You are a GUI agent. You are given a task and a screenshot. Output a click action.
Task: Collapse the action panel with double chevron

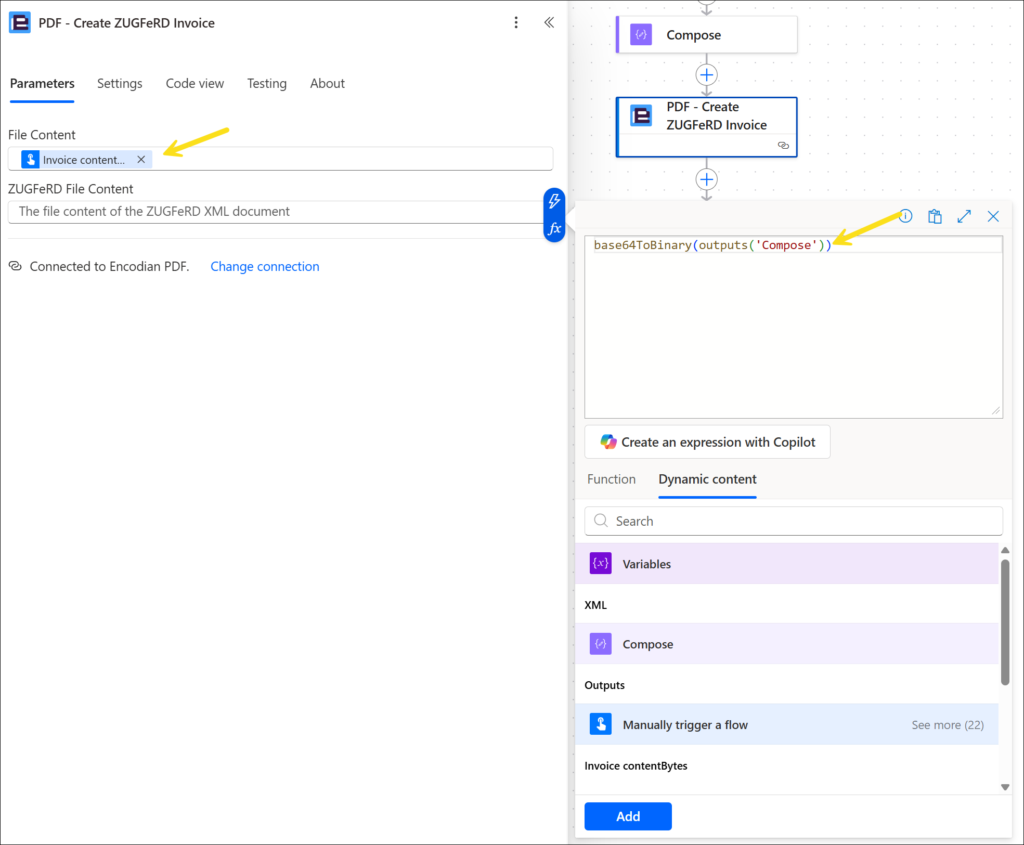(549, 23)
